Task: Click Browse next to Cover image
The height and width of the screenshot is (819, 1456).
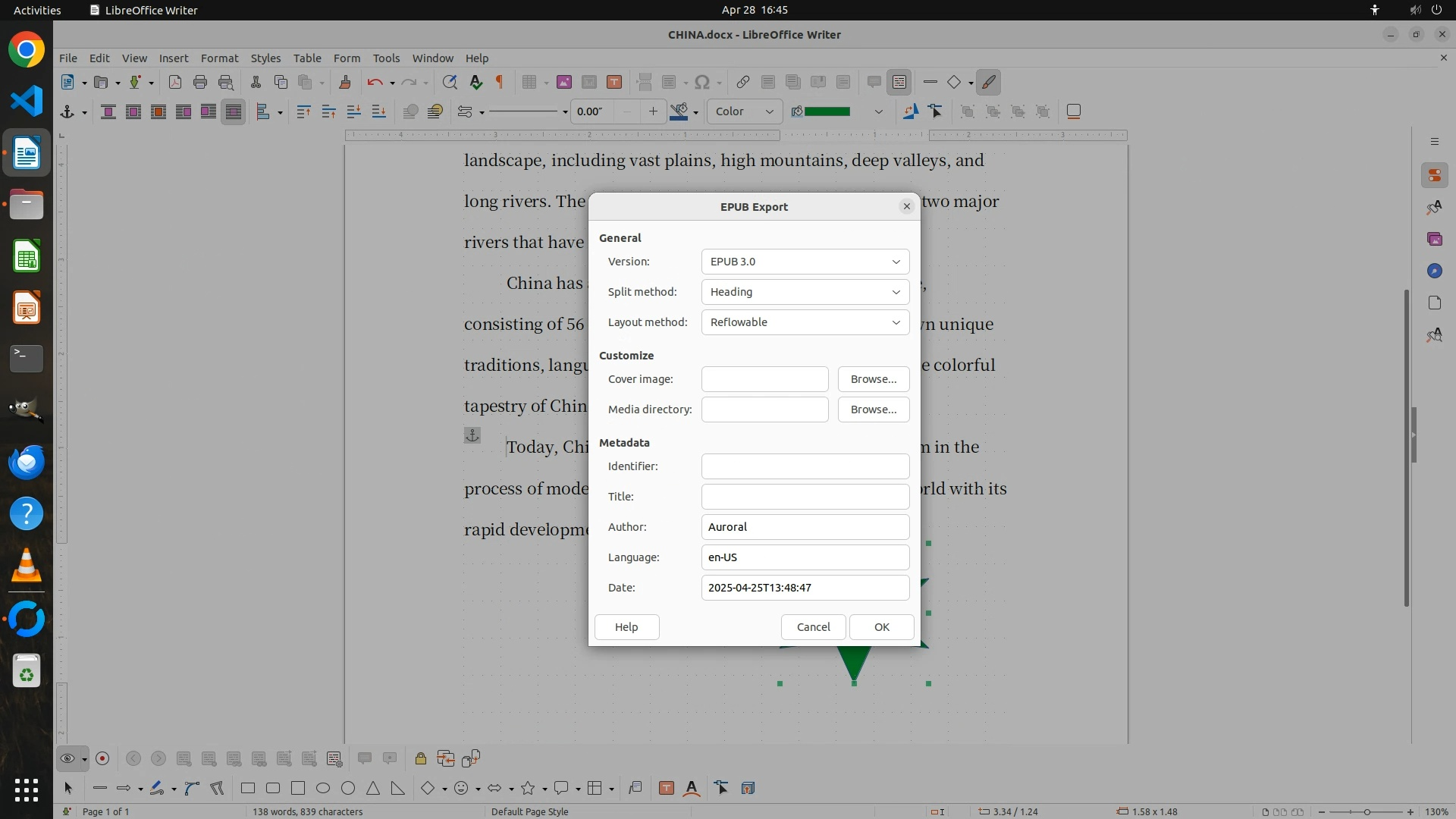Action: (873, 379)
